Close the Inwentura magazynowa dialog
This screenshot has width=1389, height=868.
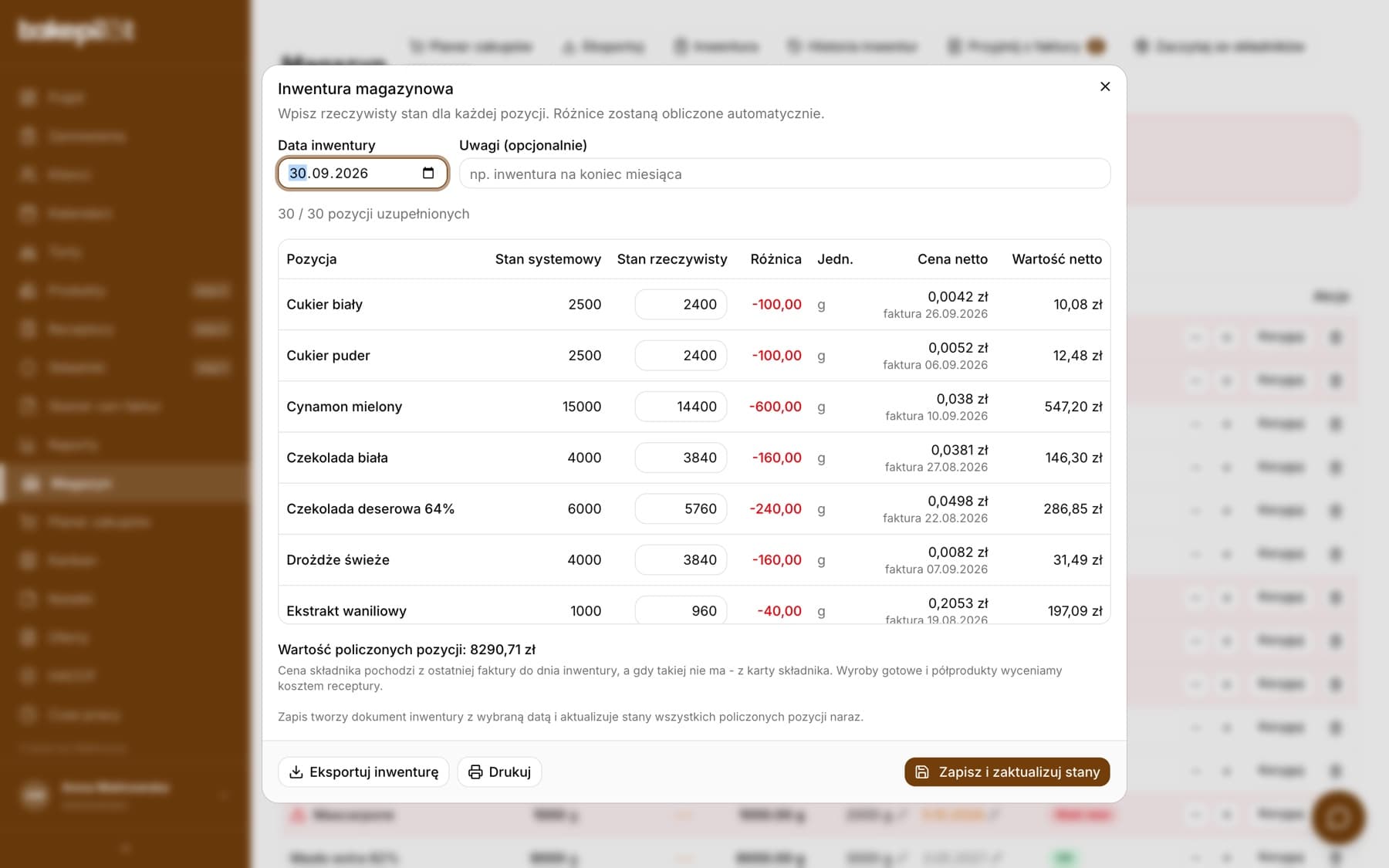point(1105,86)
